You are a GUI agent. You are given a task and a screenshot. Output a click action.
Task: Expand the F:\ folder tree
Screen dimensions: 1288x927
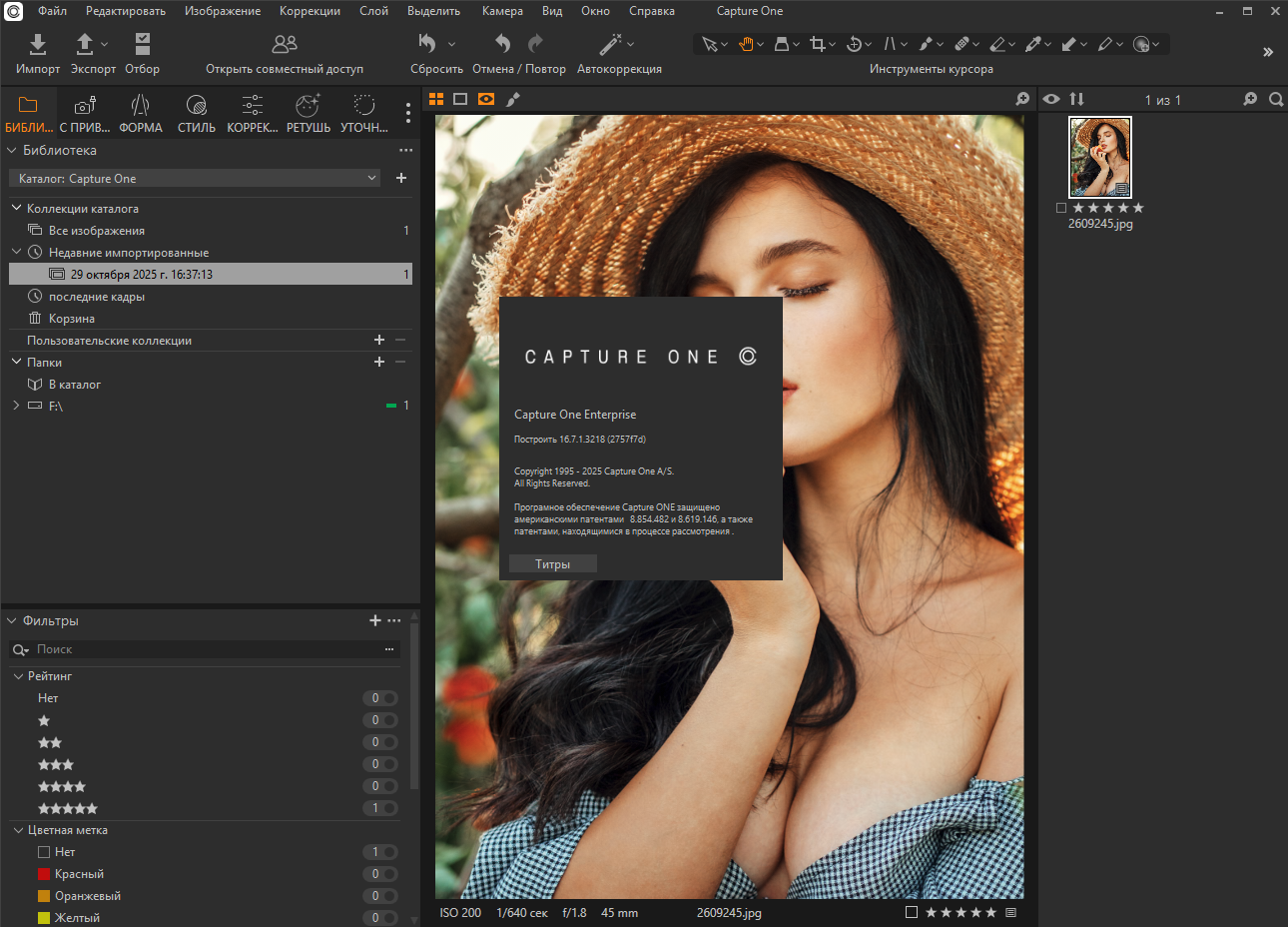click(16, 406)
